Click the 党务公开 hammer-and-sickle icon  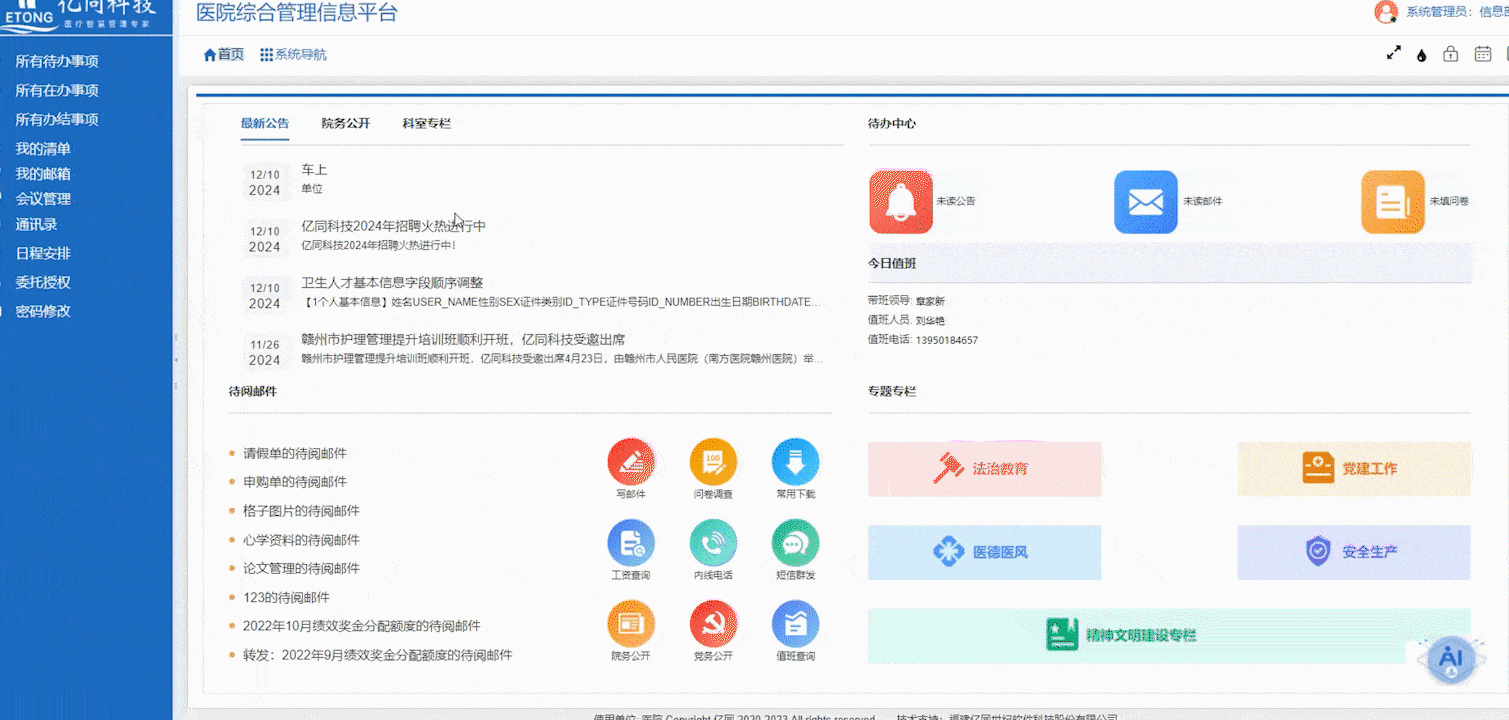click(713, 625)
